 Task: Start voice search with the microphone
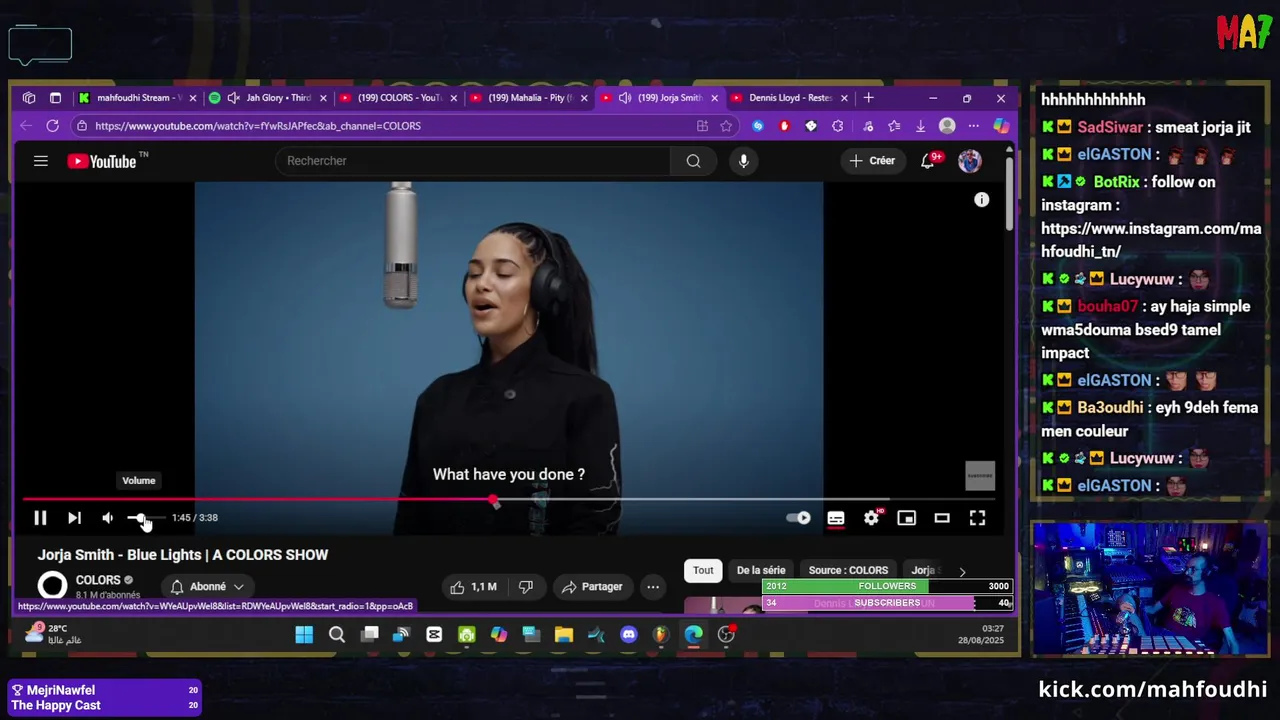[x=743, y=161]
